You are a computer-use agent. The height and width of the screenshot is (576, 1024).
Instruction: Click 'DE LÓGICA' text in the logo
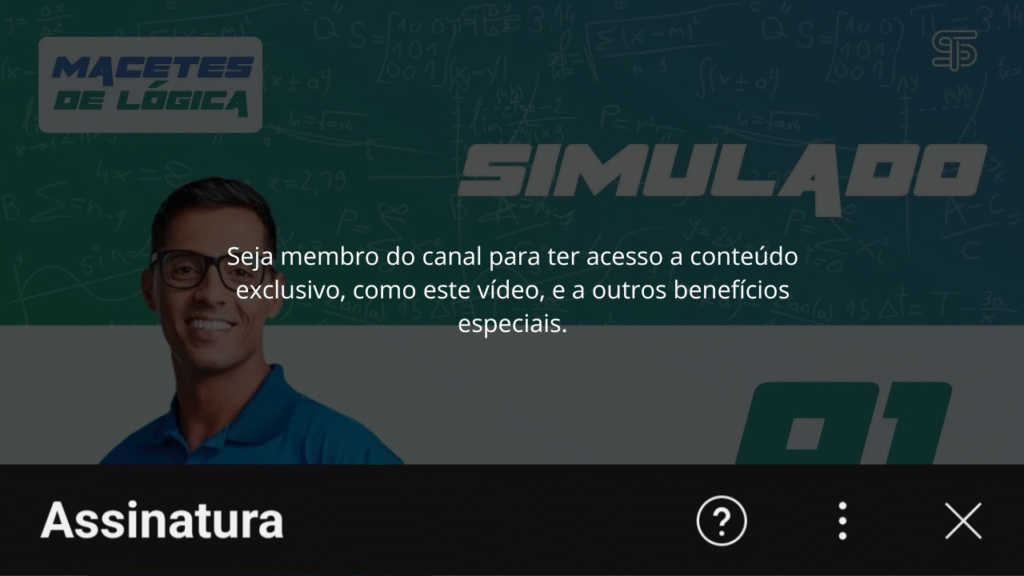click(151, 102)
